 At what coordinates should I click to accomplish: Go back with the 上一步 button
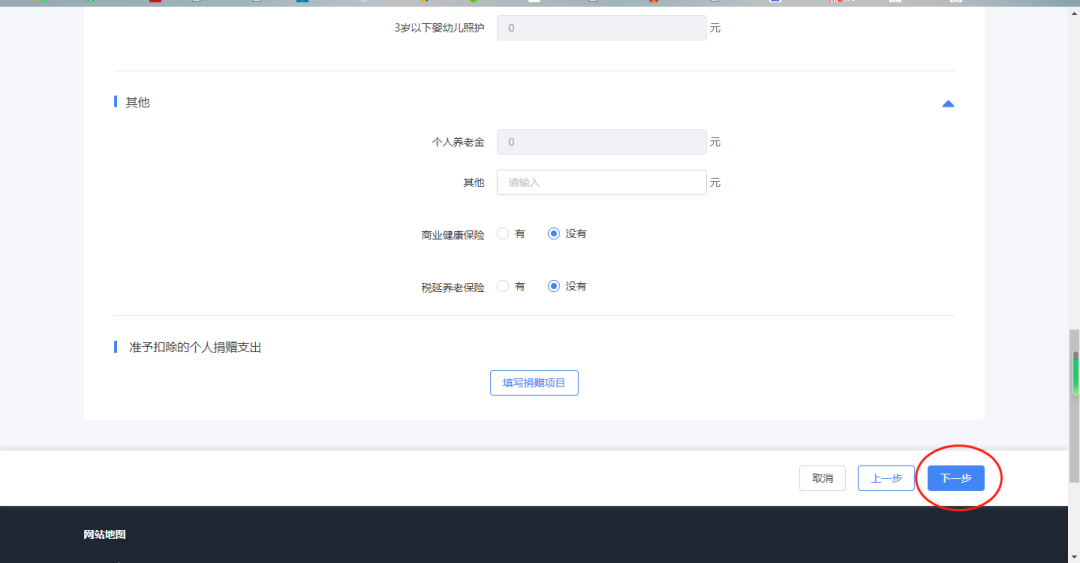point(886,478)
